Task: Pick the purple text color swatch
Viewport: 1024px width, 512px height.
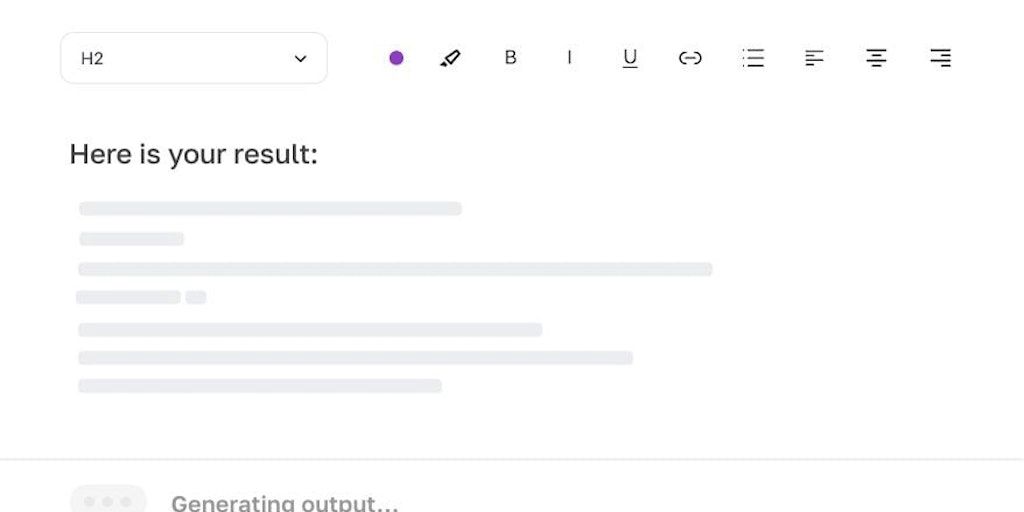Action: click(x=396, y=58)
